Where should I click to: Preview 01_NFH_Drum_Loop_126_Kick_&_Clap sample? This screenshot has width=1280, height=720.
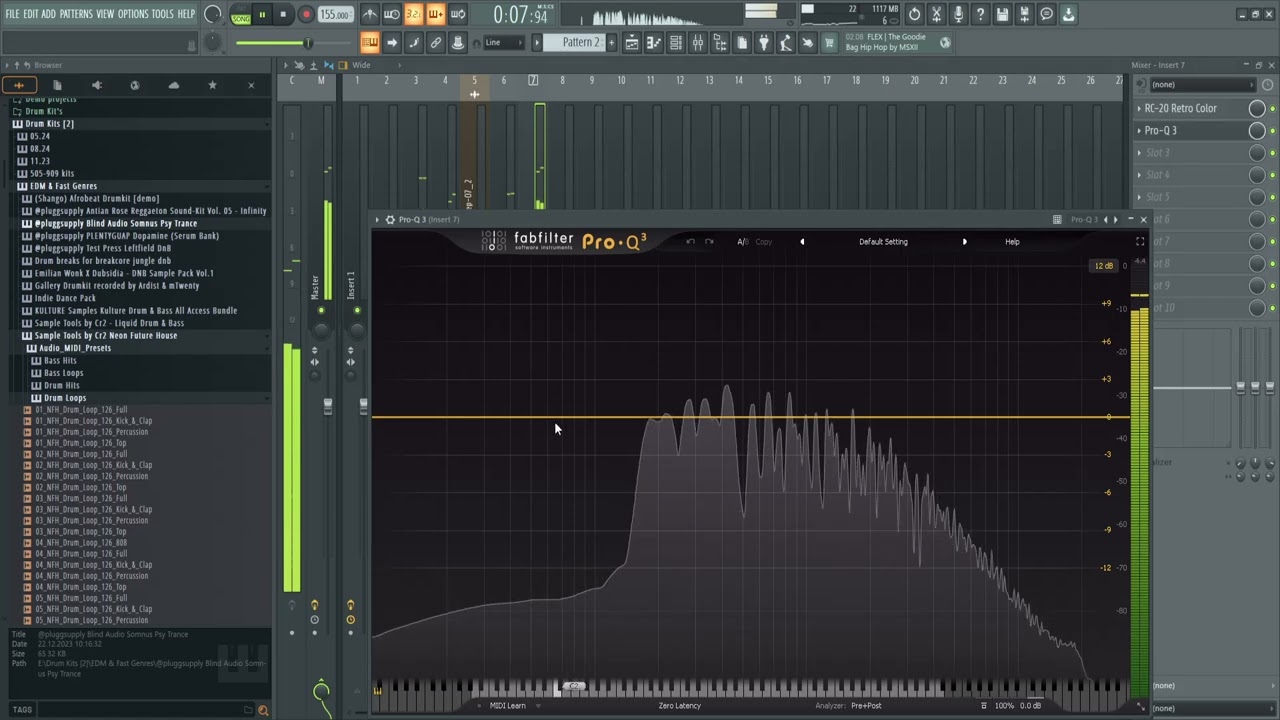coord(94,421)
